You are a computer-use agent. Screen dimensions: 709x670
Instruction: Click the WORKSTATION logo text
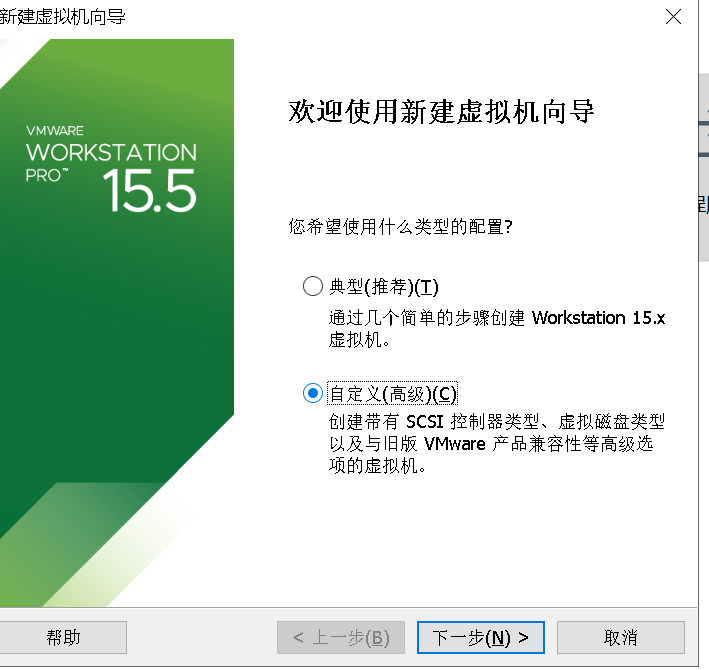(111, 152)
